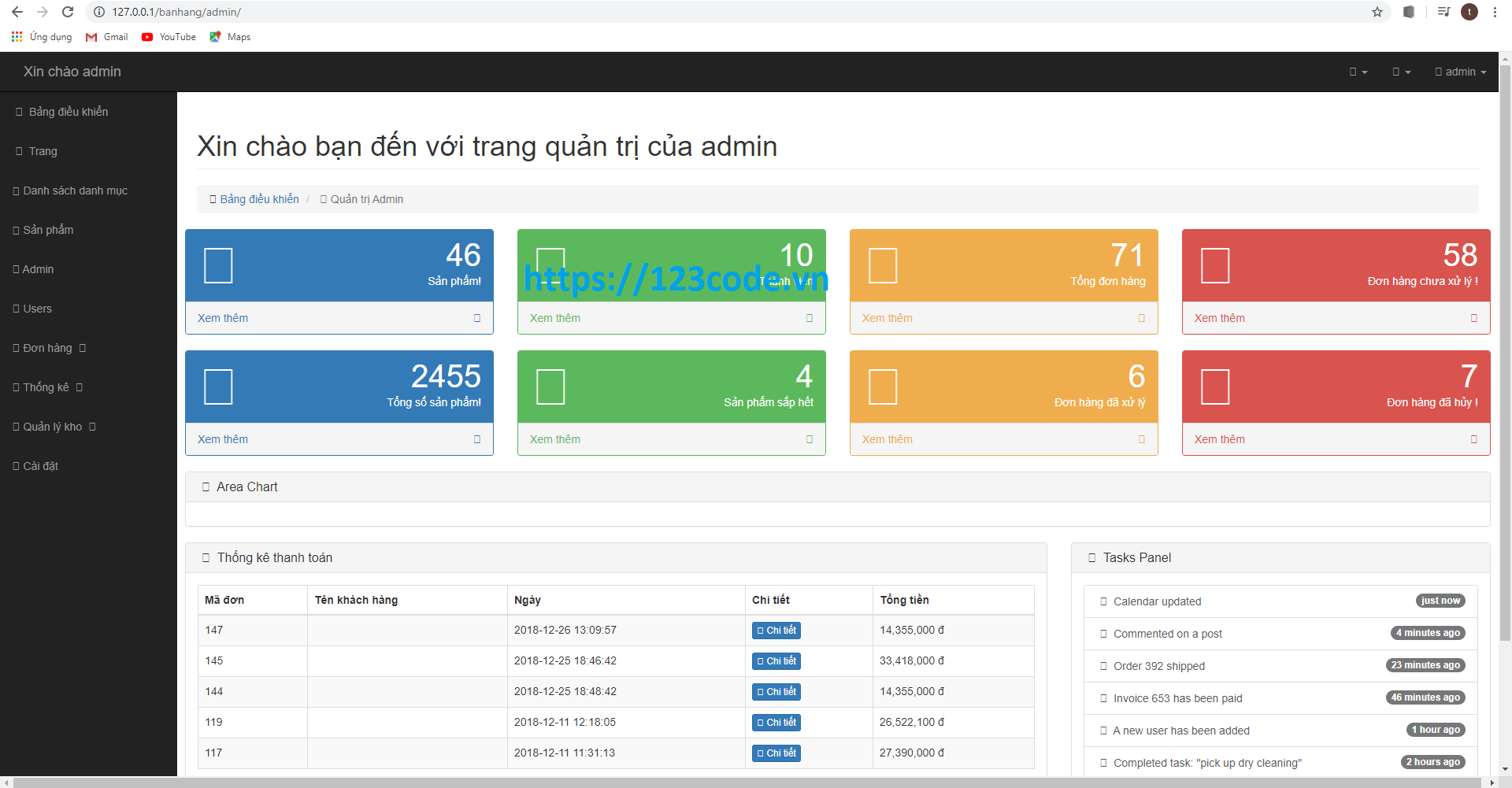Click the Sản phẩm icon in the sidebar
This screenshot has height=788, width=1512.
pos(15,229)
